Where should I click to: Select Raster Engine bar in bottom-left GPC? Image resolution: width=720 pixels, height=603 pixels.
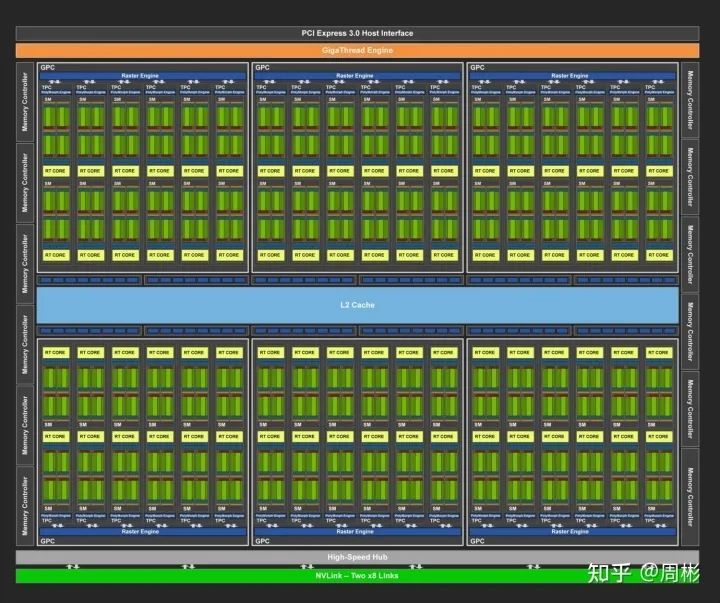(x=142, y=531)
